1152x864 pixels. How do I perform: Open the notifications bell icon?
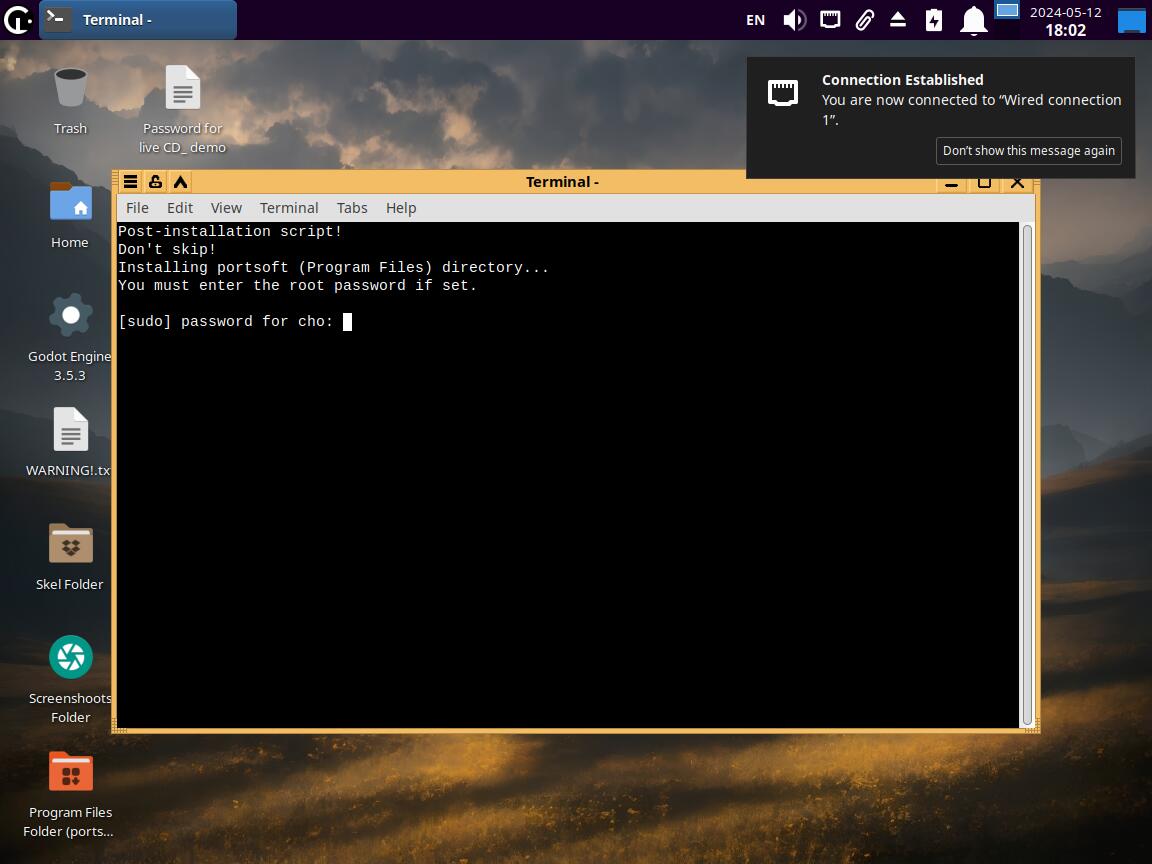[x=973, y=20]
